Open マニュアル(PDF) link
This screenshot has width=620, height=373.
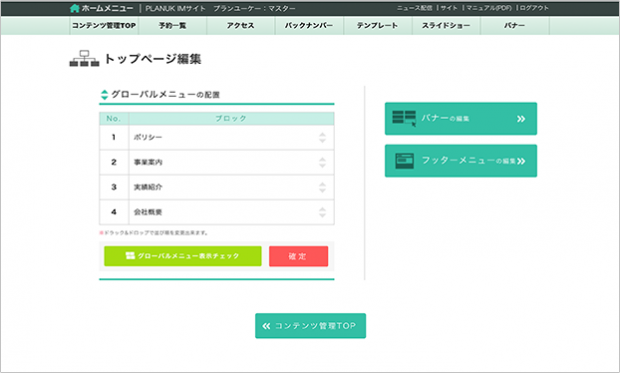pos(489,8)
